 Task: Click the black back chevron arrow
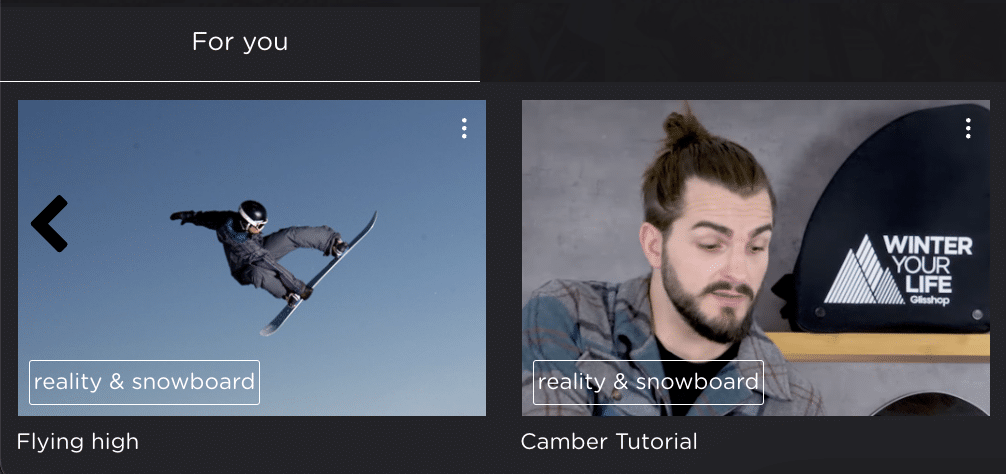49,223
